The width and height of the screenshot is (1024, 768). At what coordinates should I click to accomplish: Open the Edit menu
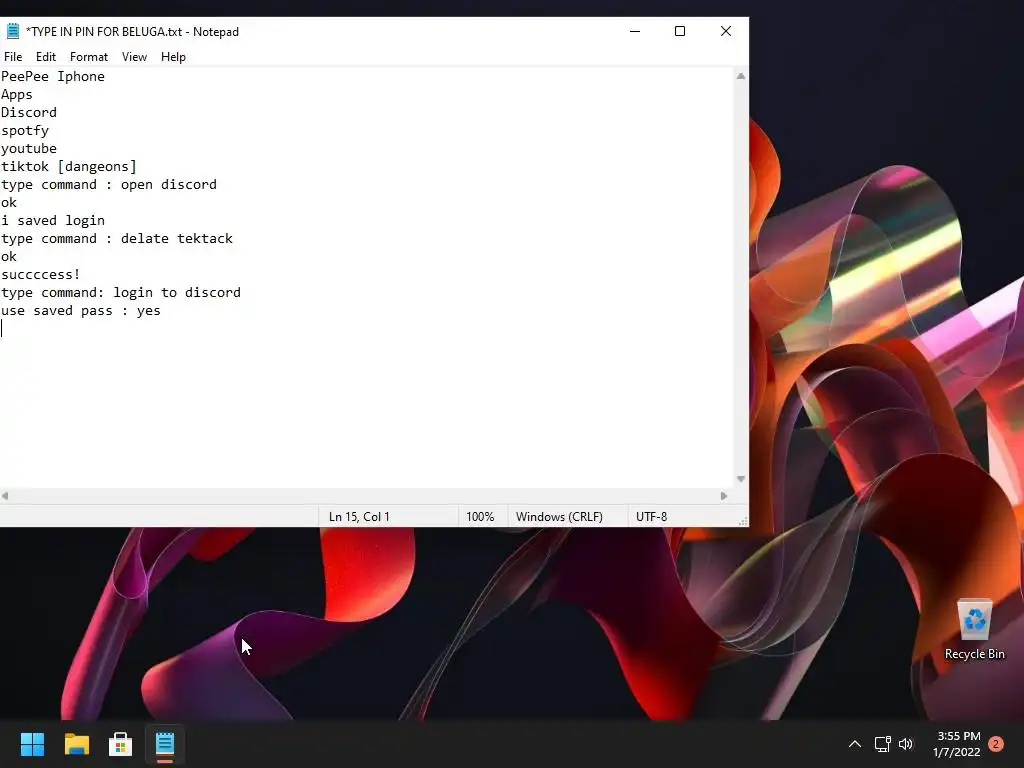click(46, 57)
